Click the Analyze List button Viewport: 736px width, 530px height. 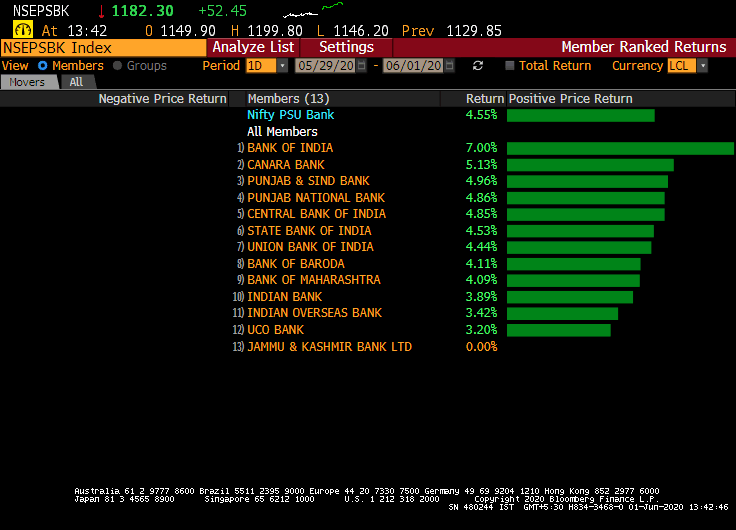253,47
